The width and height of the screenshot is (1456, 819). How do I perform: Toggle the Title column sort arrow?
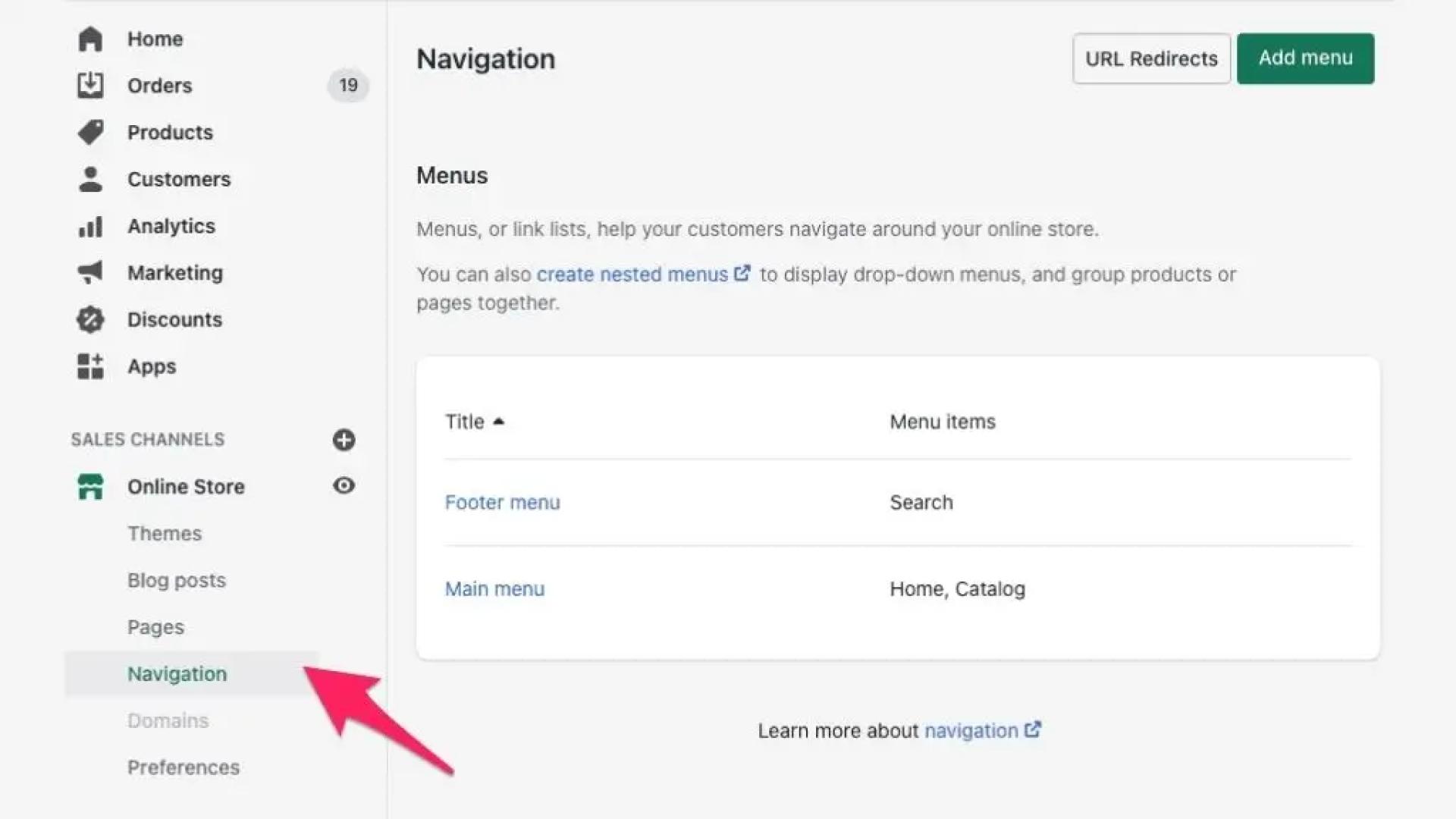(x=500, y=422)
